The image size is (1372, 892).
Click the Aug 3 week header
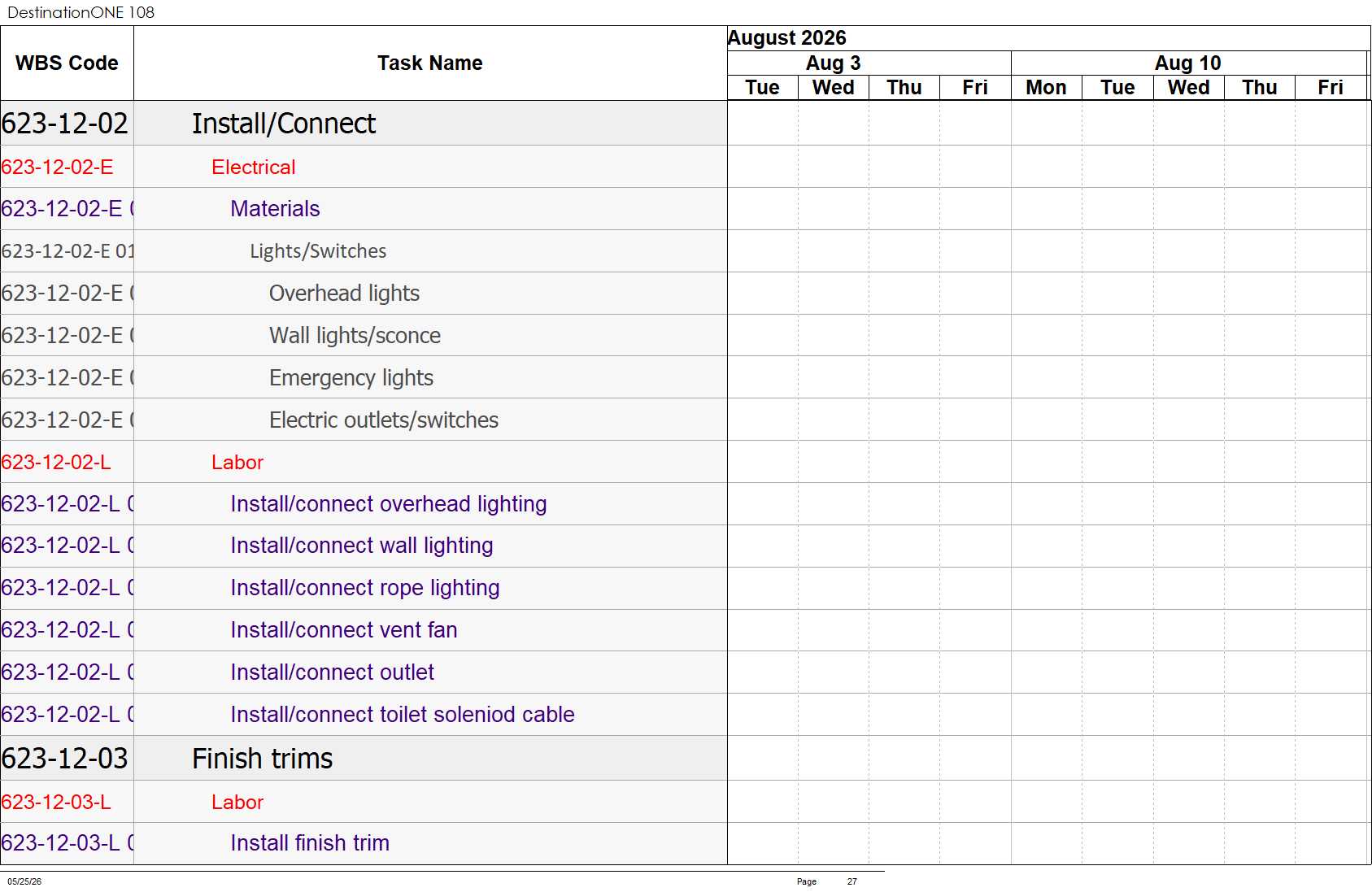tap(833, 63)
